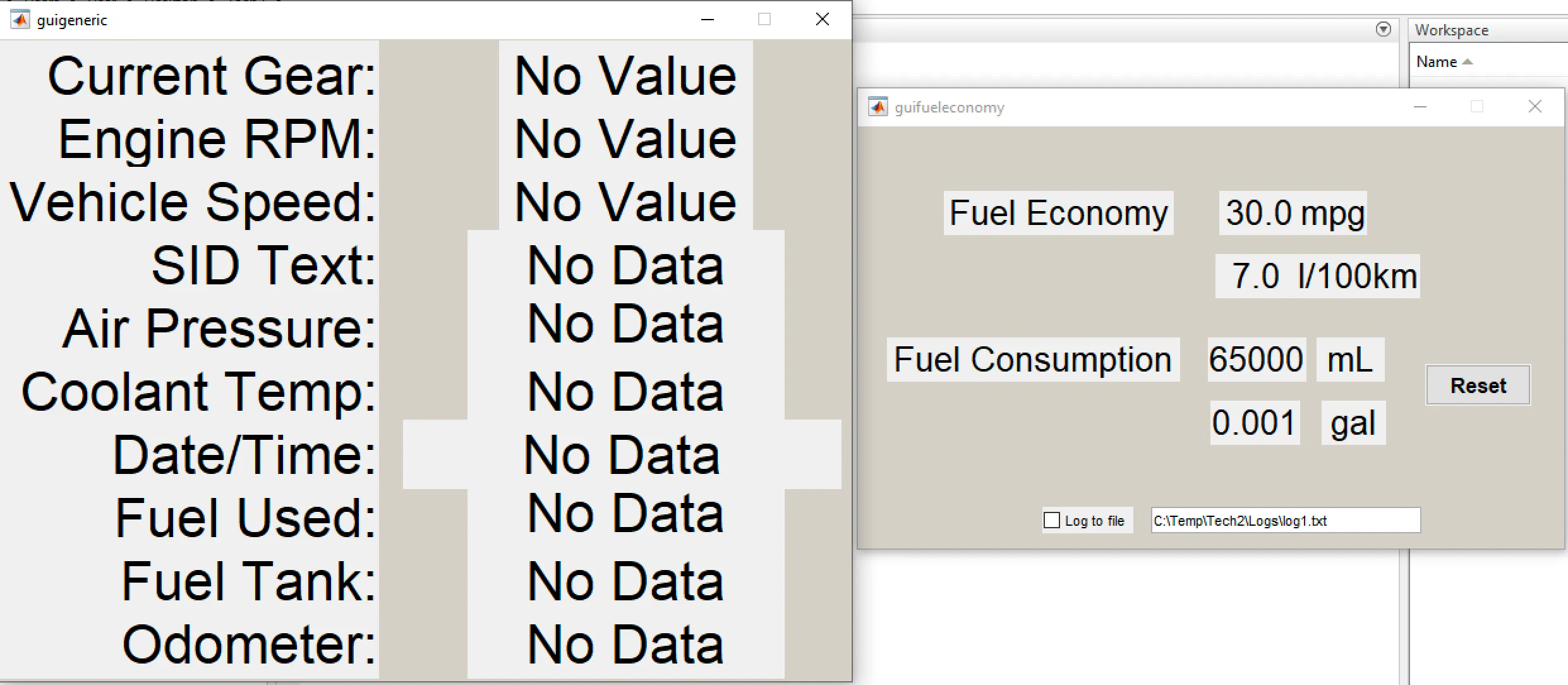Click the 30.0 mpg fuel economy value
1568x685 pixels.
[x=1293, y=213]
